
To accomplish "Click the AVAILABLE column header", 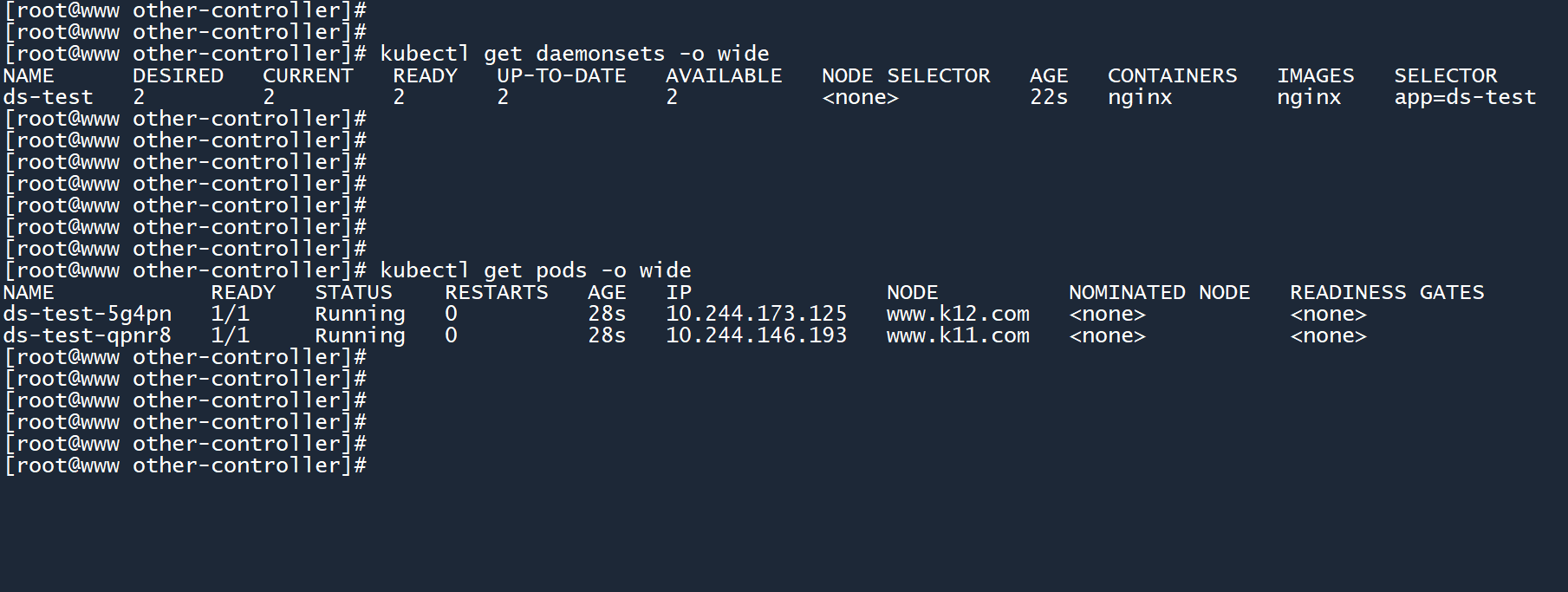I will coord(724,76).
